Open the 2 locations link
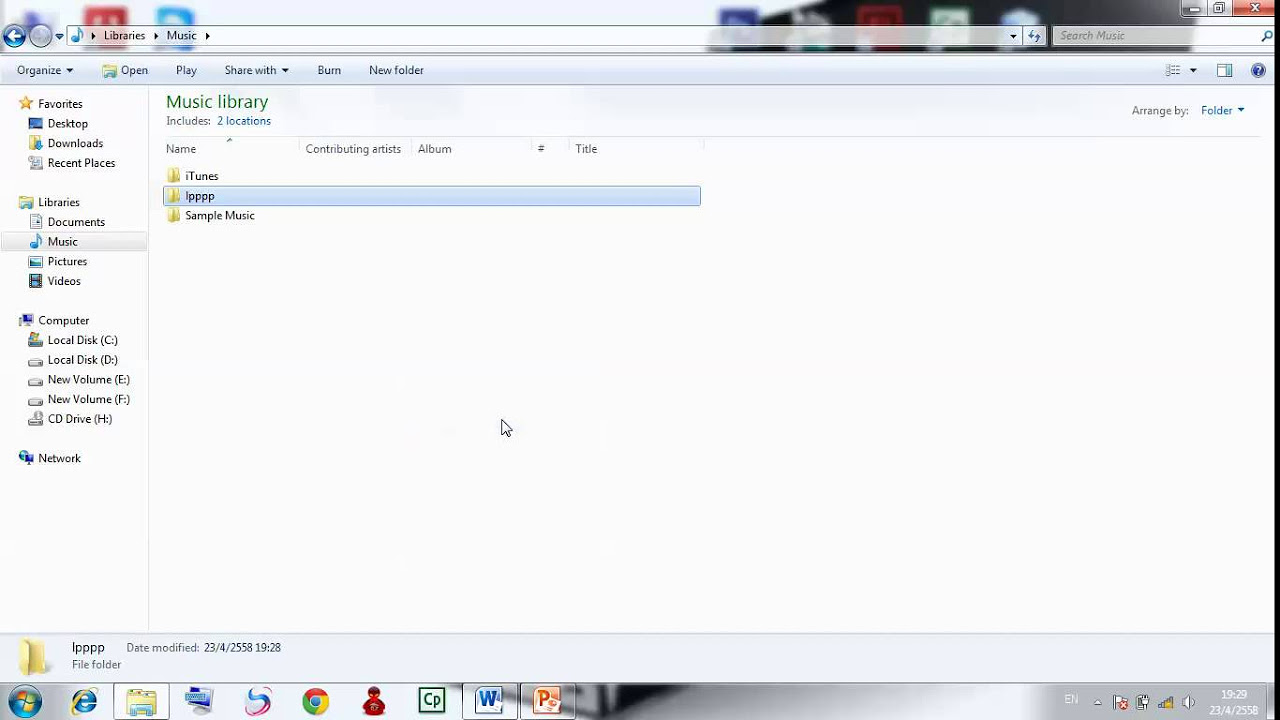This screenshot has width=1280, height=720. point(244,121)
